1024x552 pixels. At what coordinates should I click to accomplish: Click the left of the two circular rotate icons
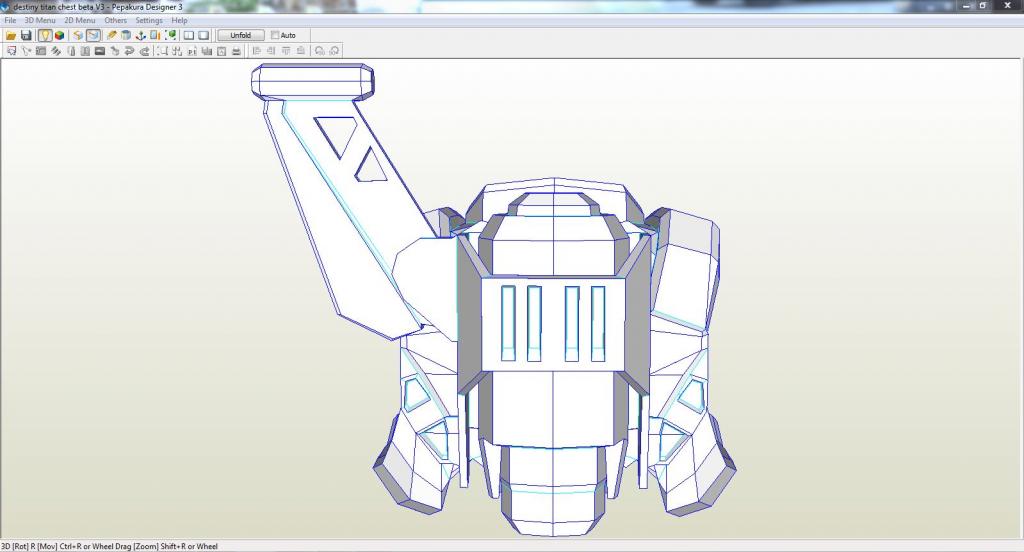pos(319,51)
